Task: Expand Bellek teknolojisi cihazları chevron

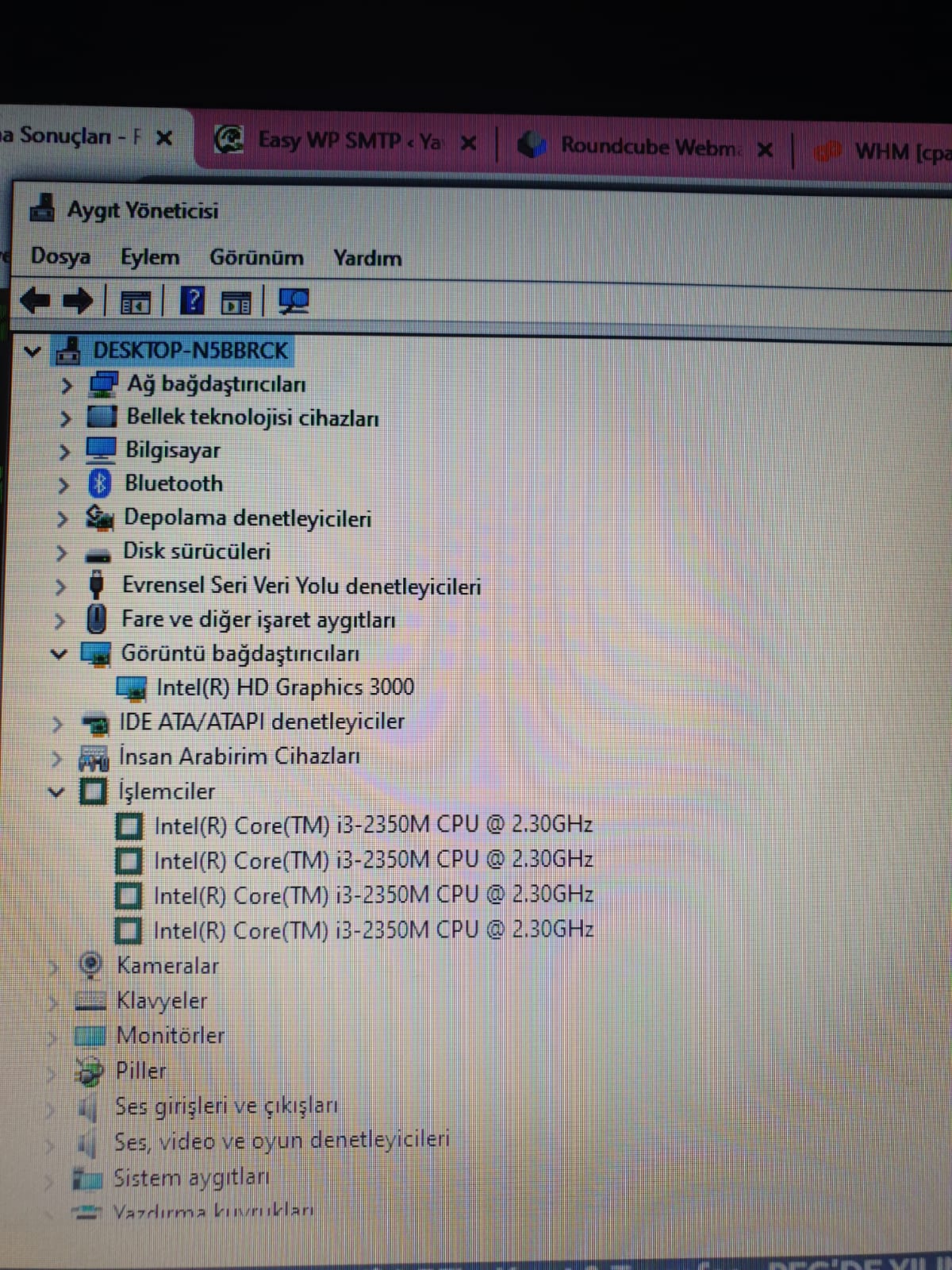Action: pyautogui.click(x=65, y=418)
